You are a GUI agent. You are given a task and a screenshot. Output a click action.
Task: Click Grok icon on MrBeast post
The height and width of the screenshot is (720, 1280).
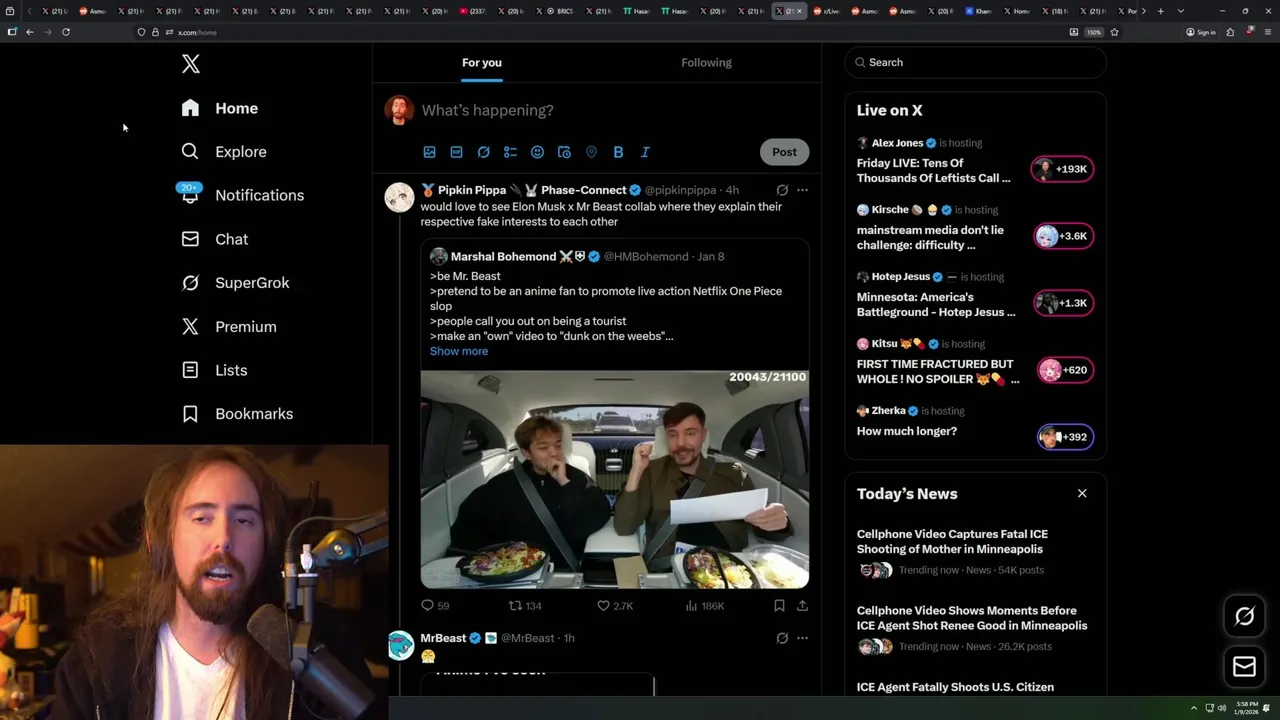point(782,638)
